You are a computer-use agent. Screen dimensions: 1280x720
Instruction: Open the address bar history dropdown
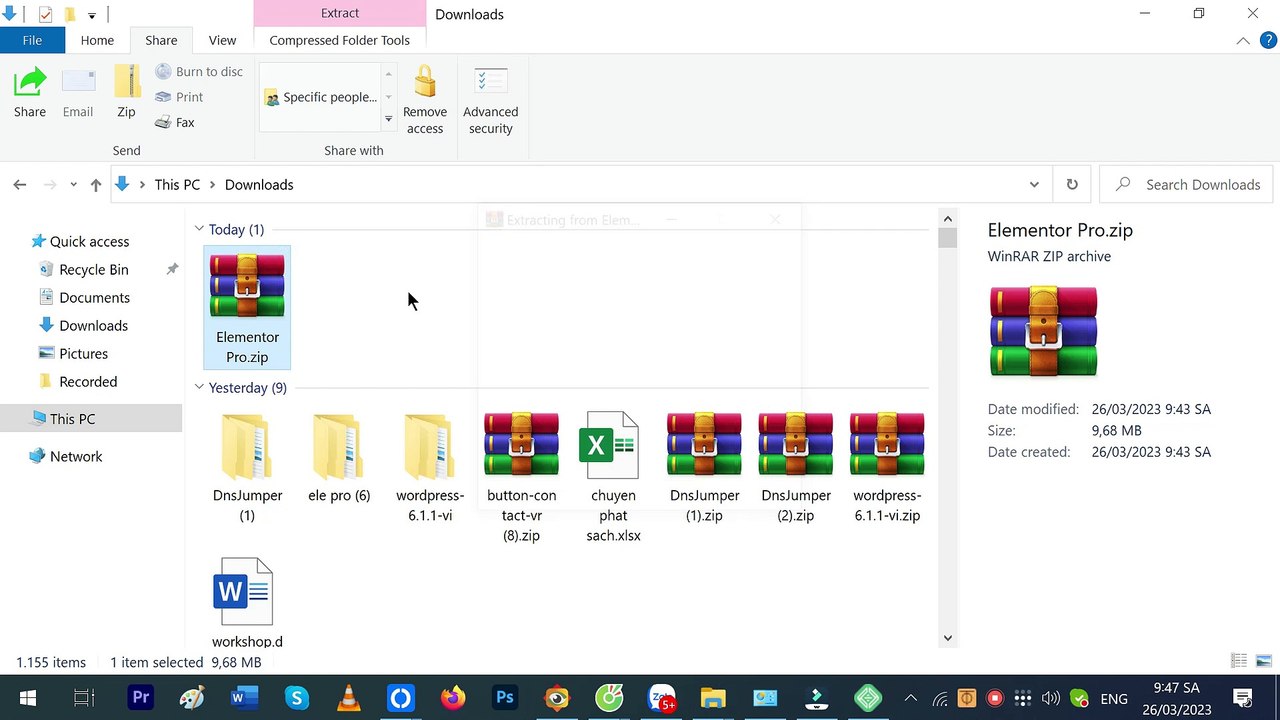[1034, 185]
